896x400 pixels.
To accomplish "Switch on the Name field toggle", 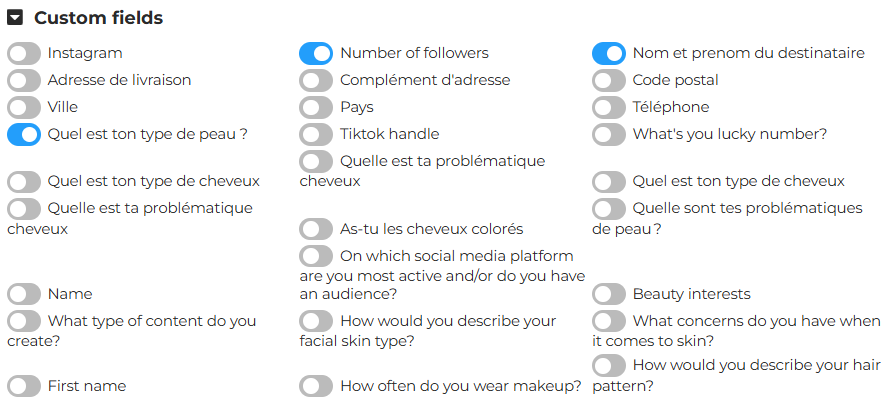I will (x=24, y=294).
